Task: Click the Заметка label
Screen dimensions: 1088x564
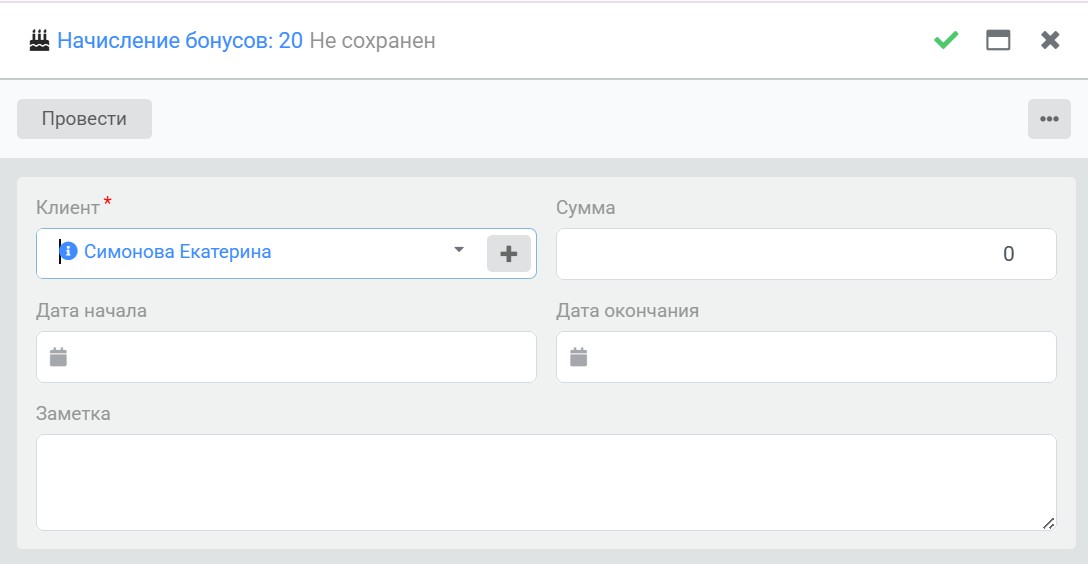Action: point(73,413)
